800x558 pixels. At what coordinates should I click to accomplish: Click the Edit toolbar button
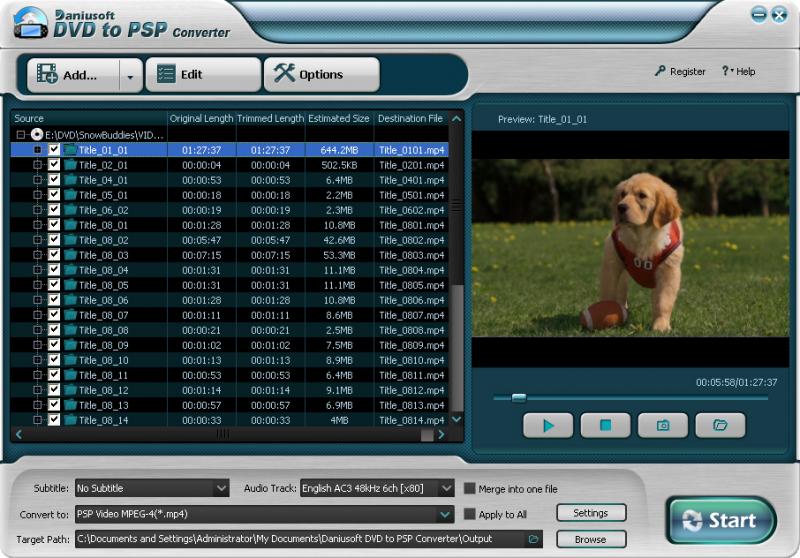(x=203, y=75)
